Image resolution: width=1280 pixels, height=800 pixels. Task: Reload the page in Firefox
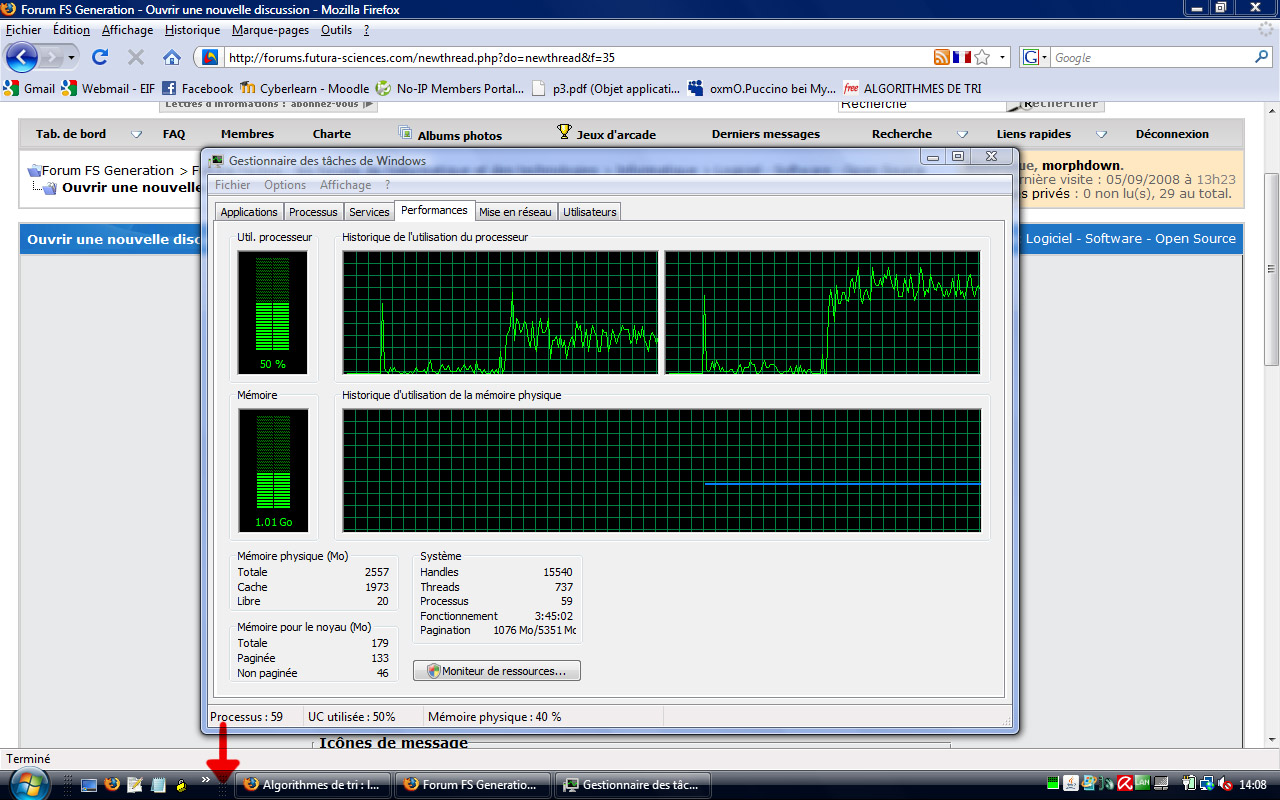(x=100, y=57)
